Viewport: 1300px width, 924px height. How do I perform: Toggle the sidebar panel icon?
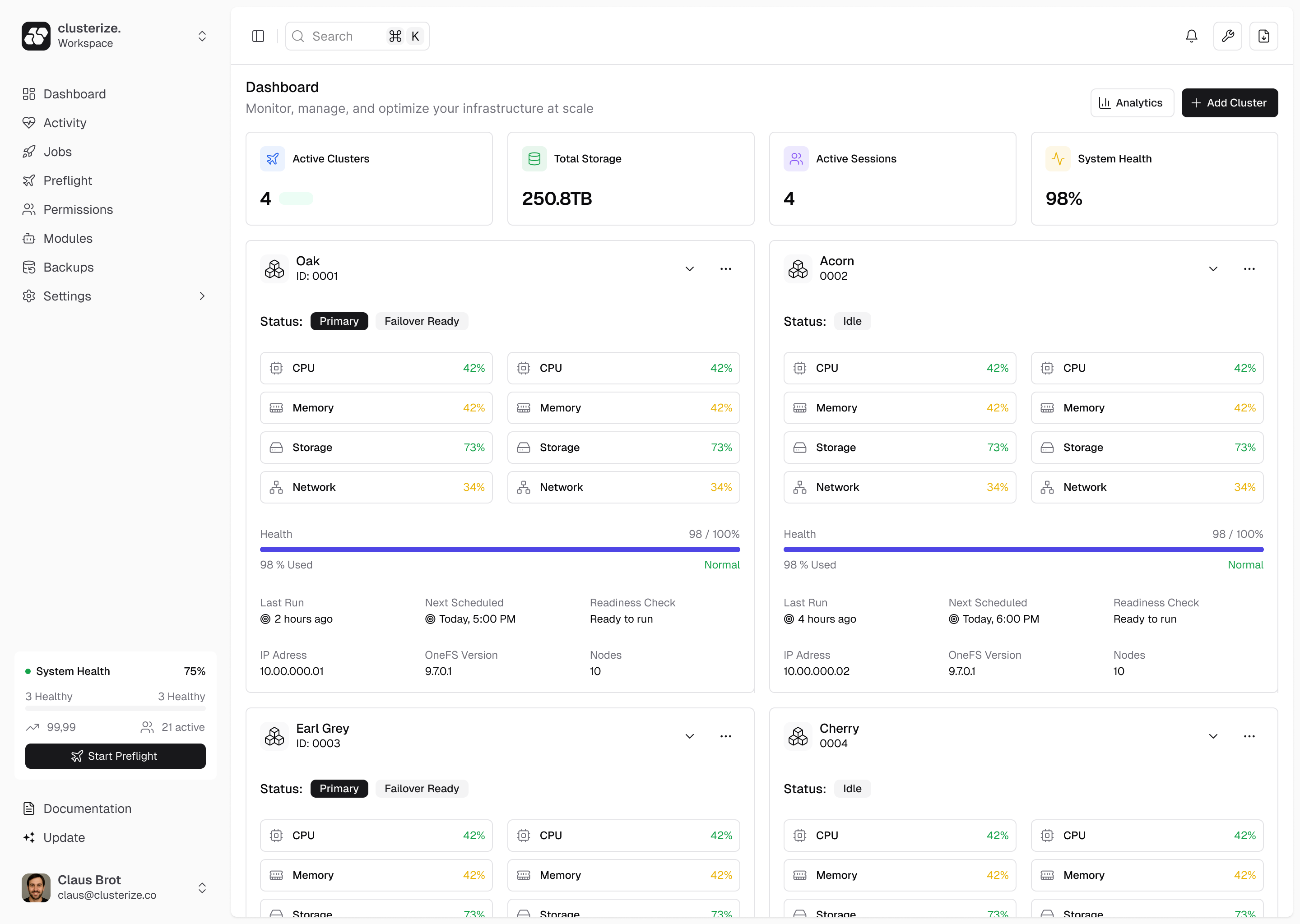click(258, 37)
